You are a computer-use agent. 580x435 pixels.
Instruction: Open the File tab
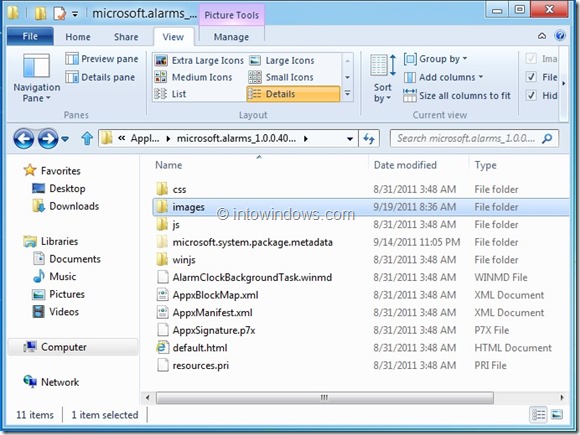point(30,36)
